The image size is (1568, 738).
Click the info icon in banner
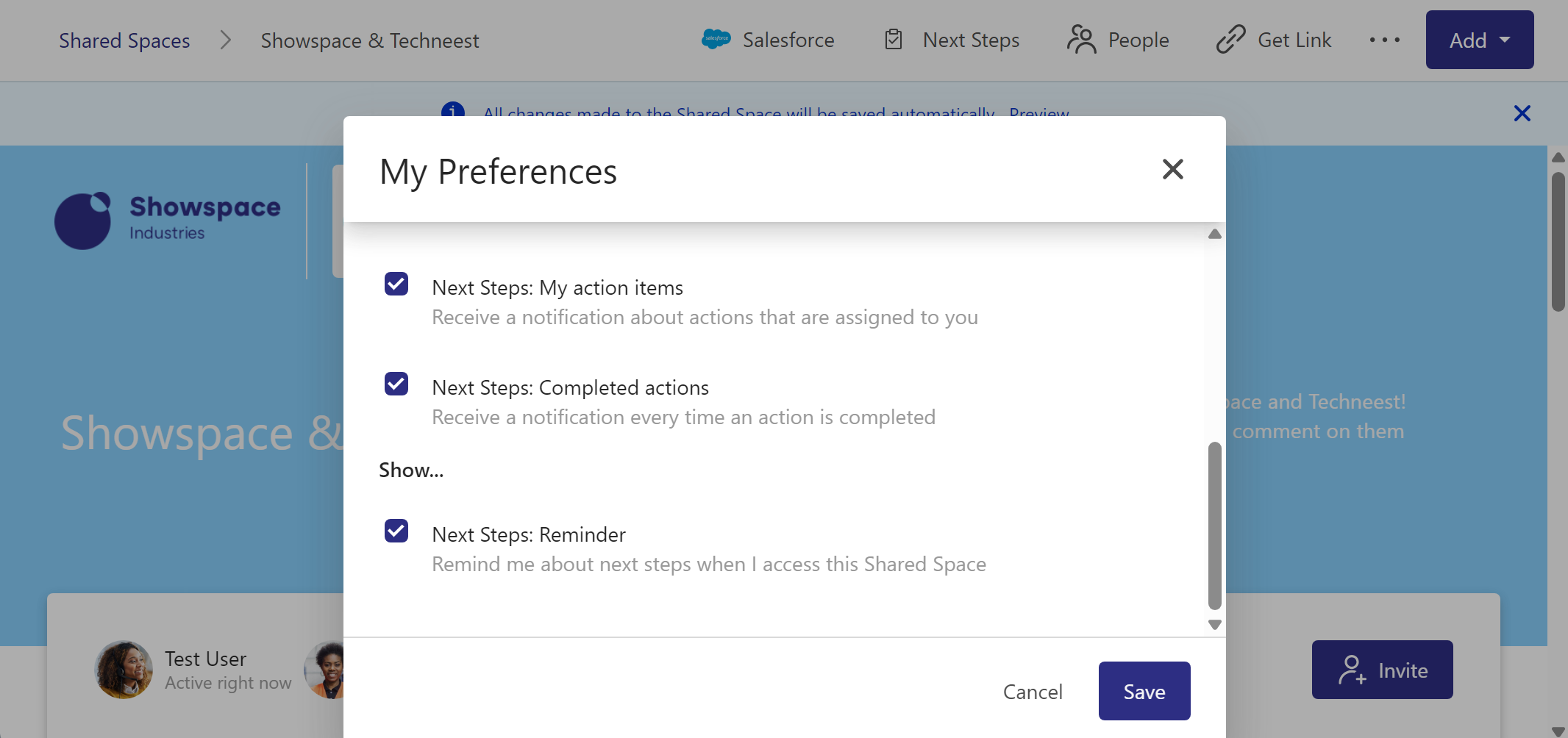pos(453,110)
